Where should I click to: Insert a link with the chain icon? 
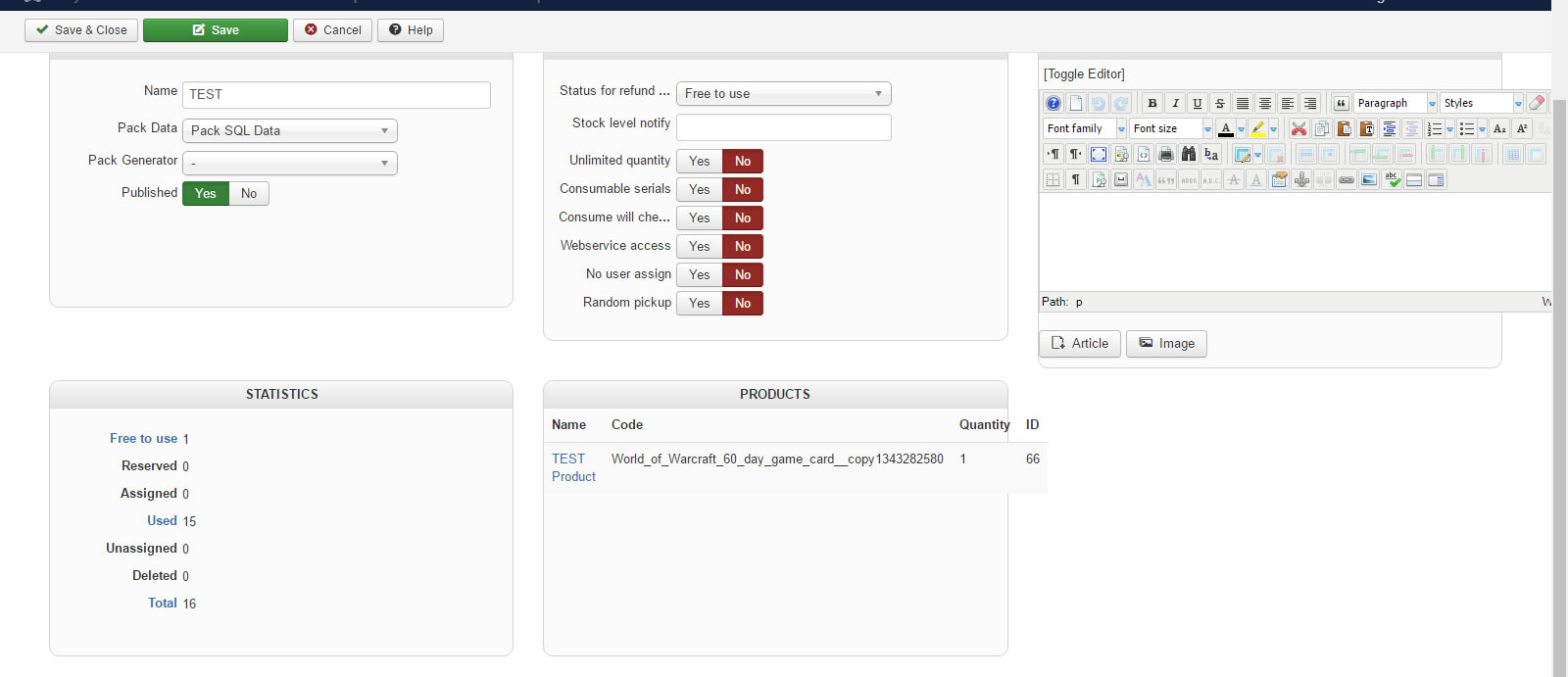pos(1347,179)
